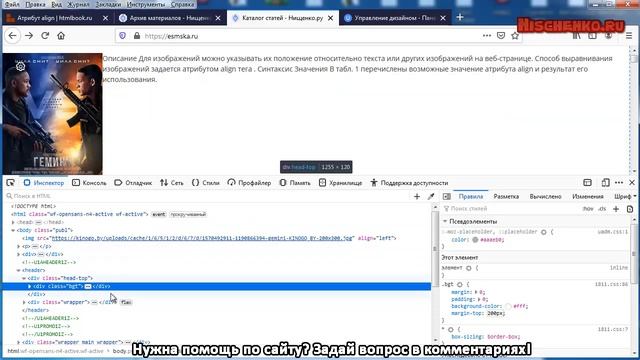Viewport: 640px width, 360px height.
Task: Reload the current page
Action: click(45, 36)
